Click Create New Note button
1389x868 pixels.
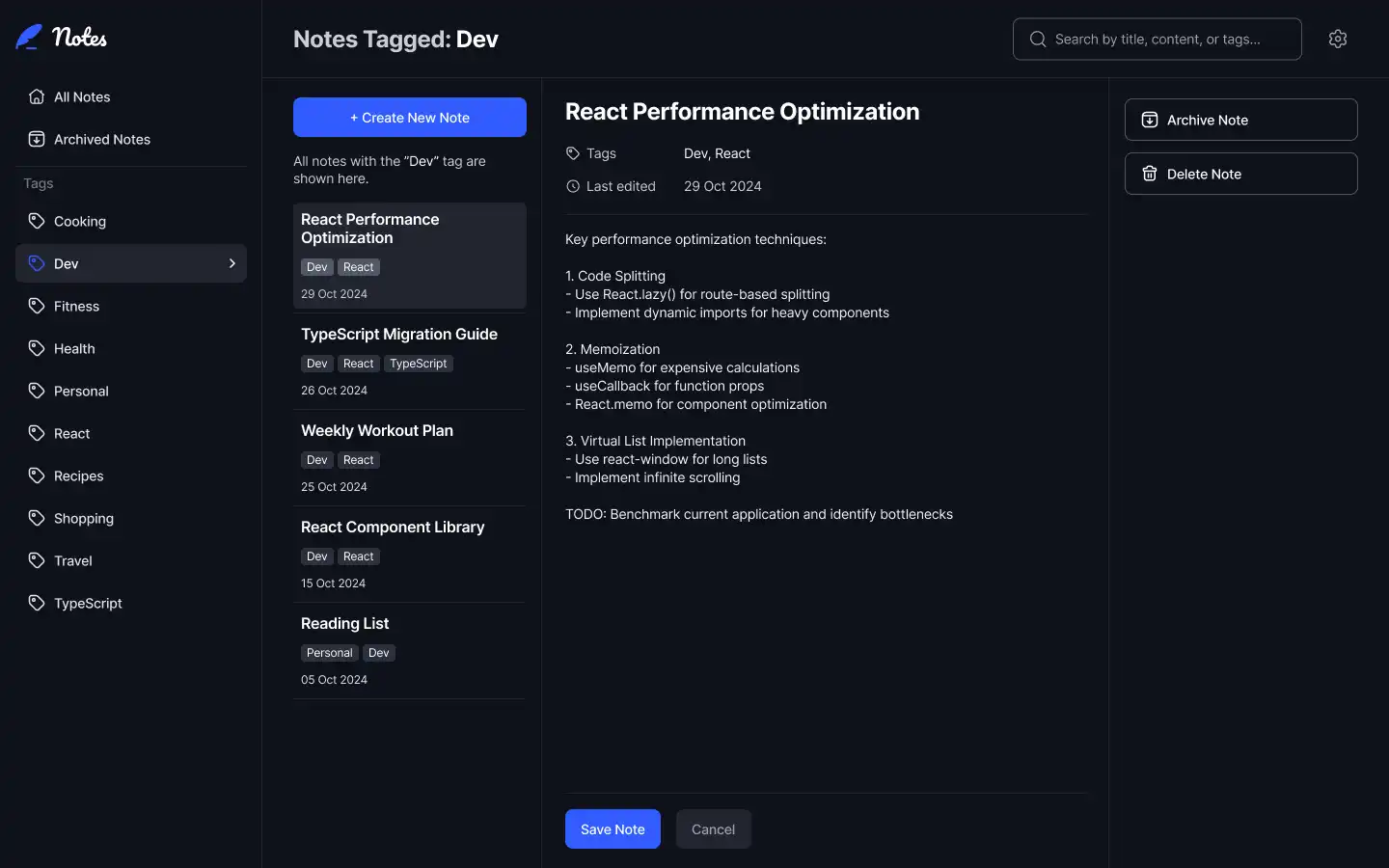410,118
